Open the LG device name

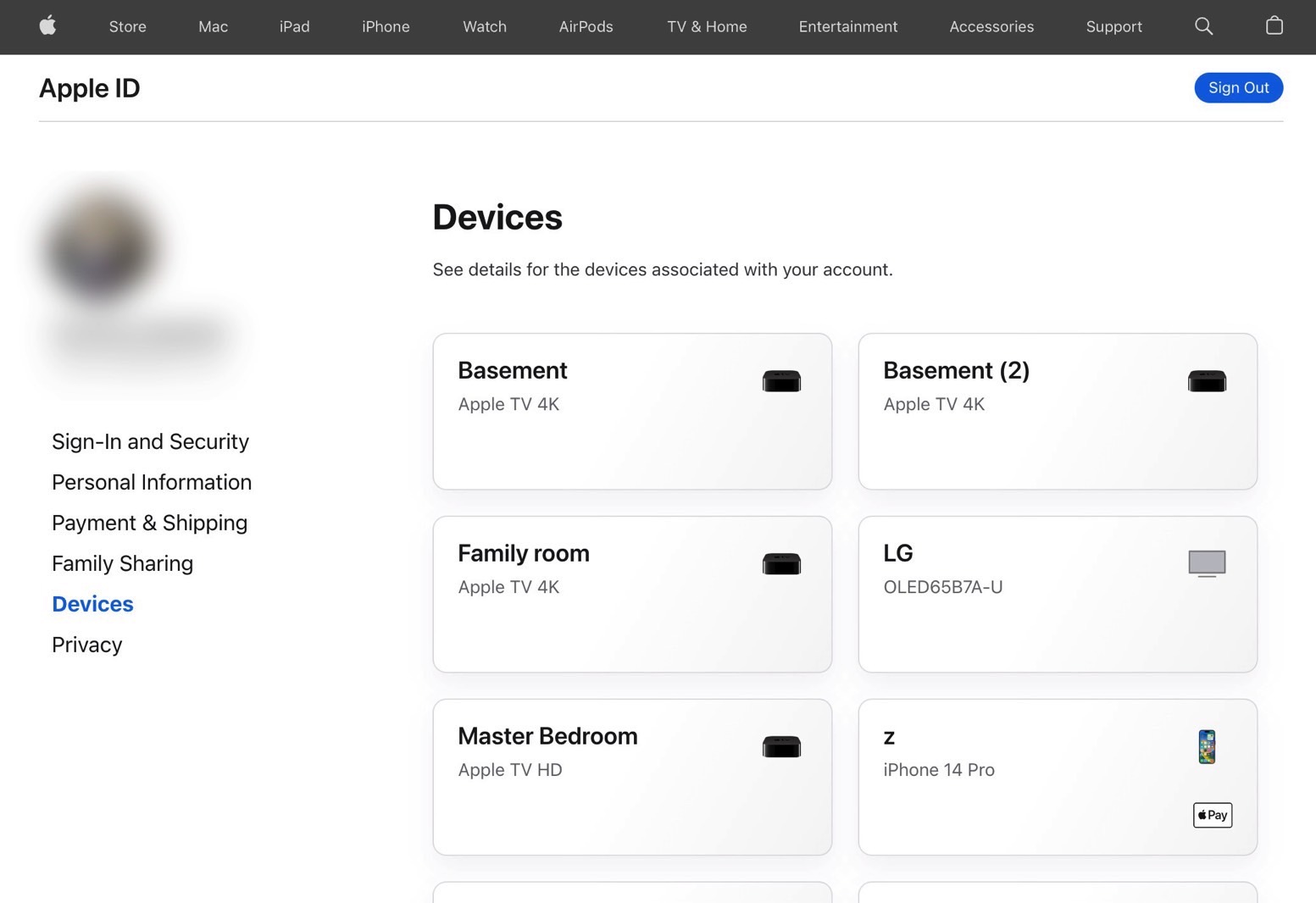[897, 553]
